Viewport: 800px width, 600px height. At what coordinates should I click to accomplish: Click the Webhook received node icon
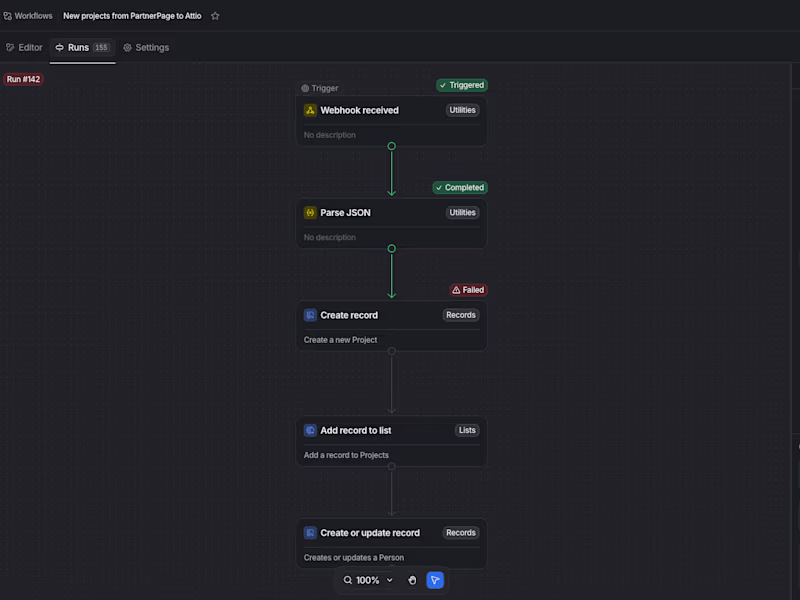(x=310, y=110)
